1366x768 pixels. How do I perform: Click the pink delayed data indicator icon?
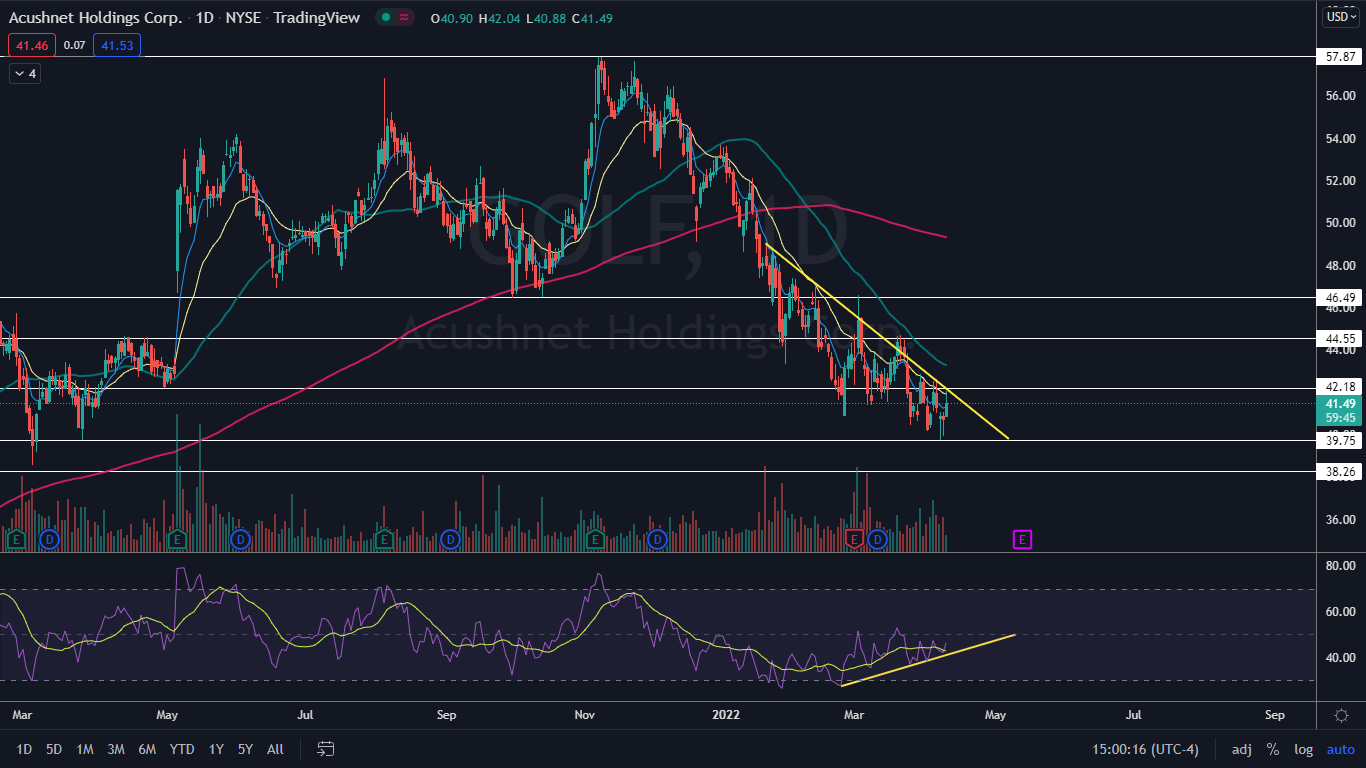tap(404, 18)
